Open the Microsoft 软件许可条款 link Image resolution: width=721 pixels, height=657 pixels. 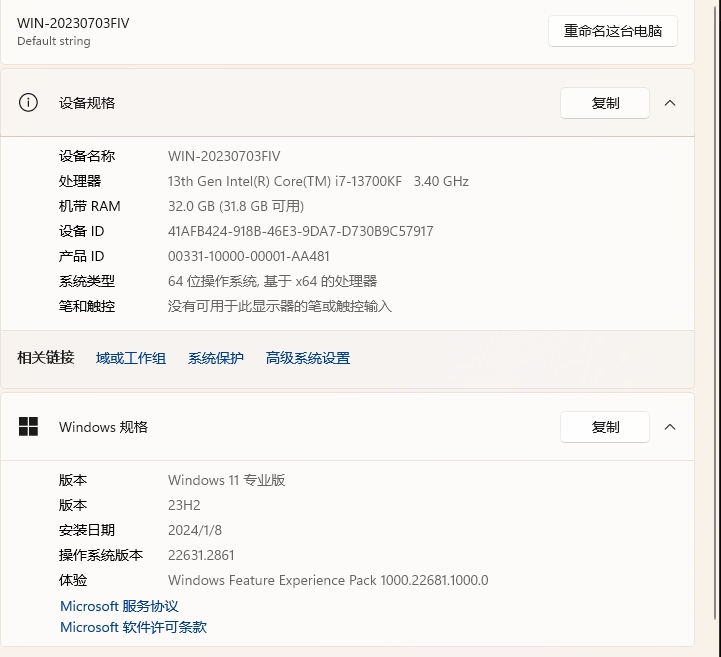coord(133,627)
